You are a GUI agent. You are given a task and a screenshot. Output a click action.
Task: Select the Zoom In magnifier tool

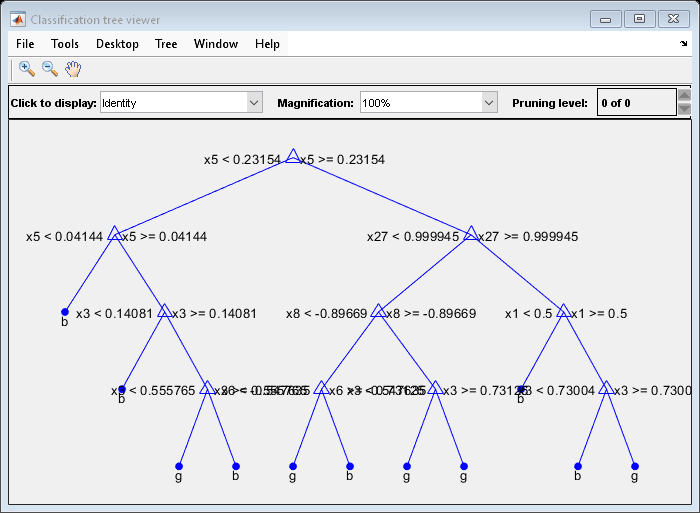point(27,69)
